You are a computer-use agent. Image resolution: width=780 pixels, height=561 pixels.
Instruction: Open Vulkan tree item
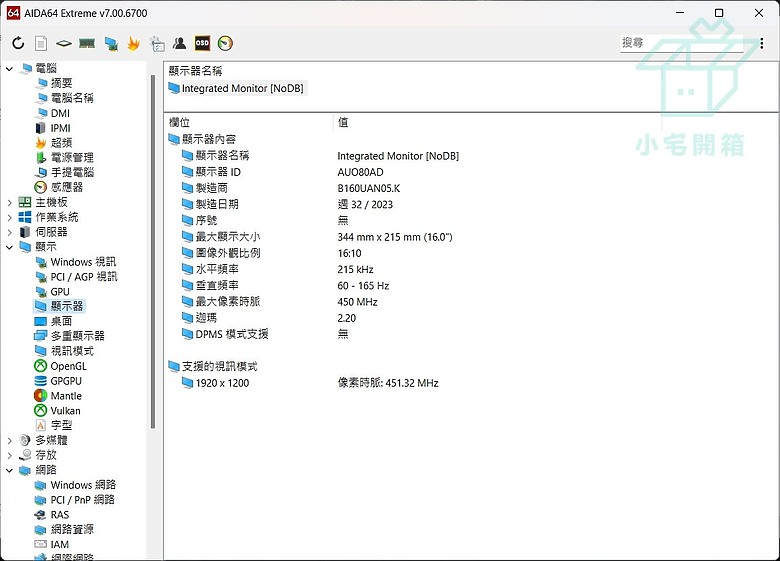(58, 411)
